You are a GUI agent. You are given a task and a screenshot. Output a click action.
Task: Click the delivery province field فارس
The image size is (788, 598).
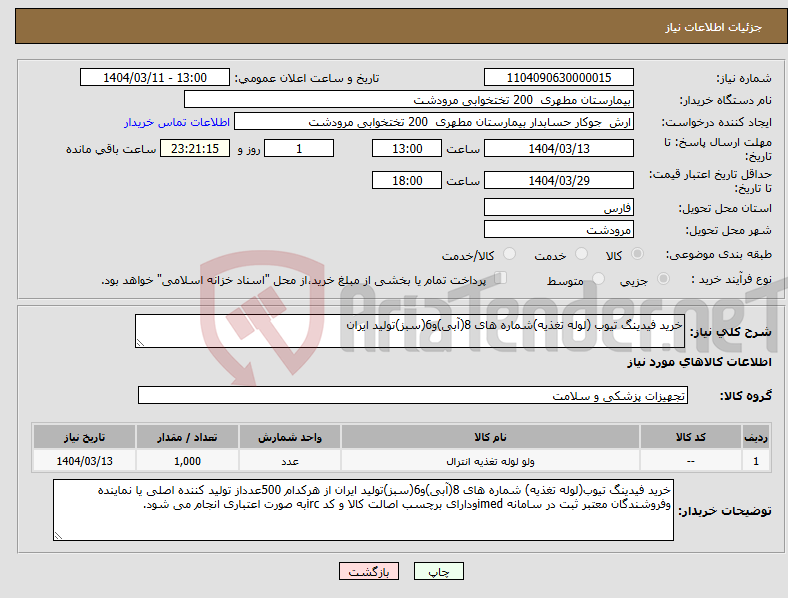pyautogui.click(x=559, y=207)
